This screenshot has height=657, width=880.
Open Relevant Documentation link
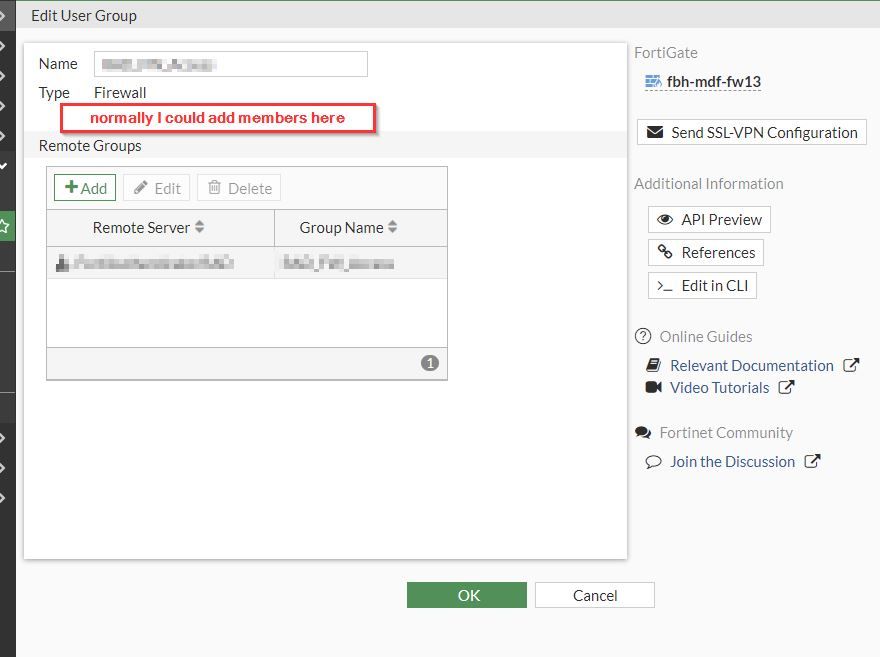point(752,365)
